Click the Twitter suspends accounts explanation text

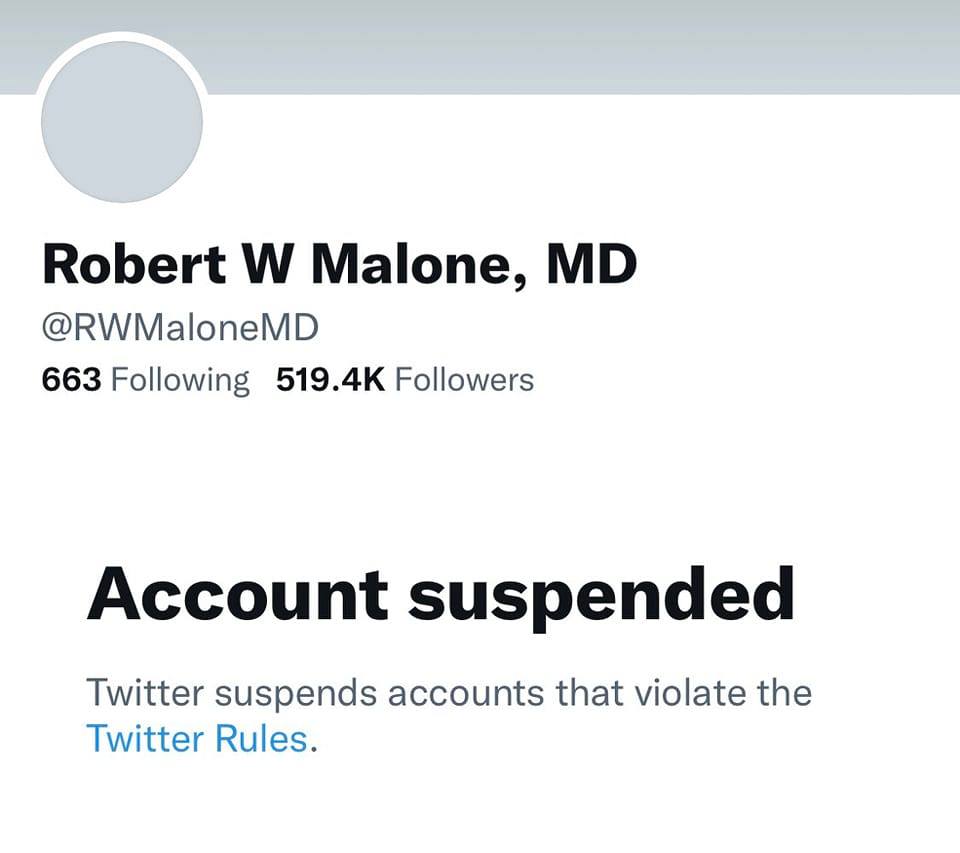(x=448, y=692)
